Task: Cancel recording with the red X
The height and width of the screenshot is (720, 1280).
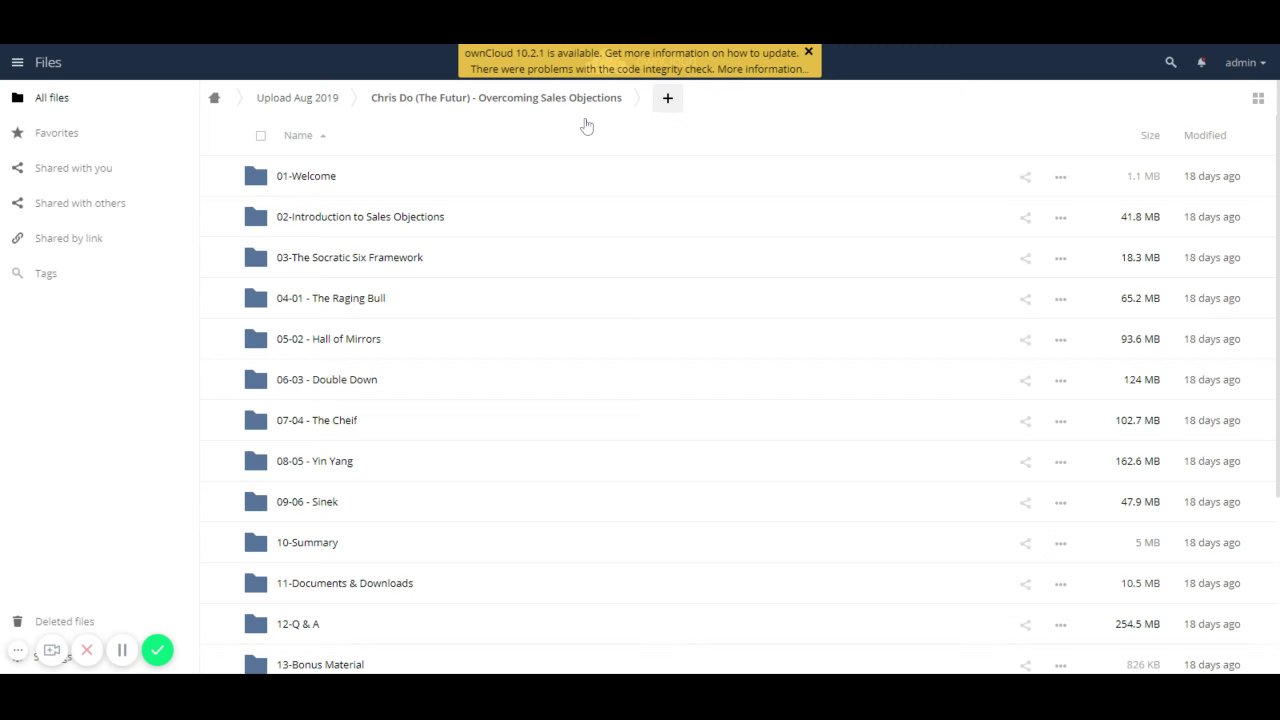Action: click(x=87, y=650)
